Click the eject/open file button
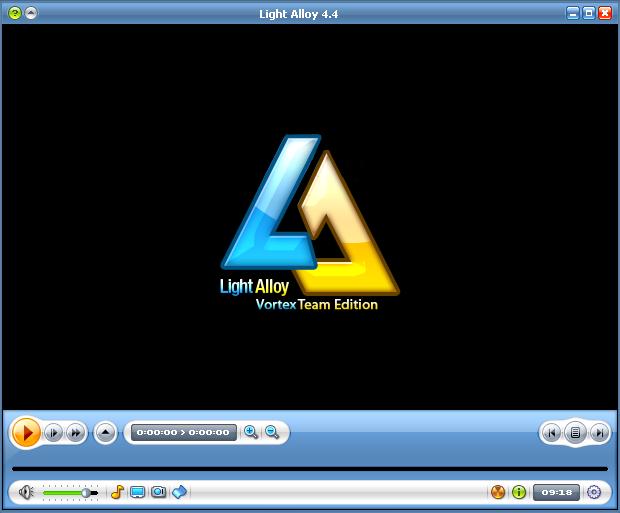This screenshot has width=620, height=513. pyautogui.click(x=106, y=433)
